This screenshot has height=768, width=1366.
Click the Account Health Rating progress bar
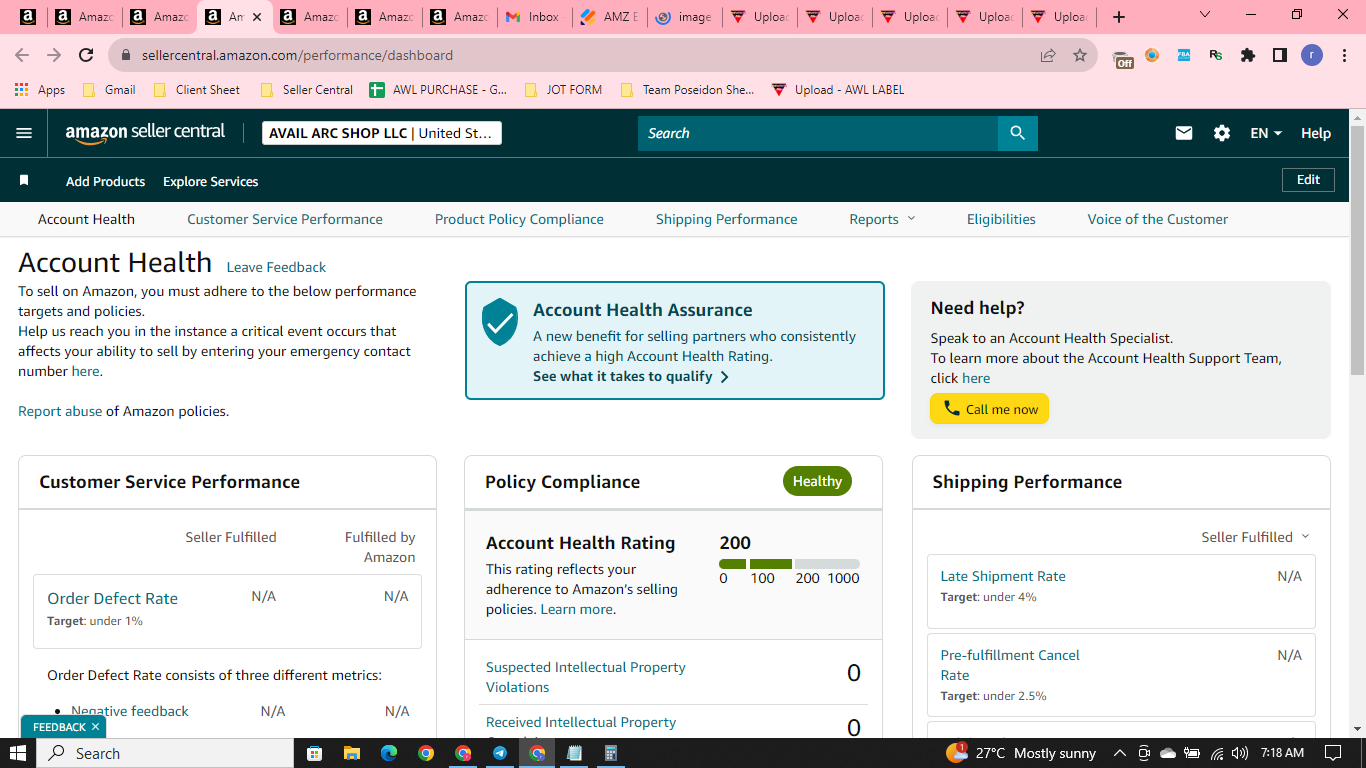pyautogui.click(x=789, y=564)
